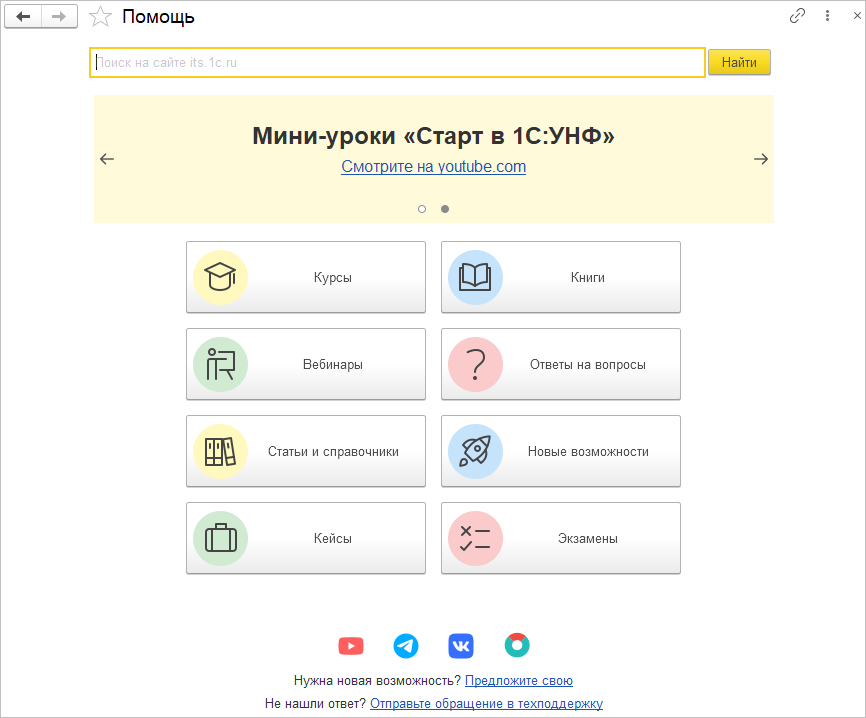Open the three-dot more actions menu
Image resolution: width=866 pixels, height=718 pixels.
pos(827,15)
